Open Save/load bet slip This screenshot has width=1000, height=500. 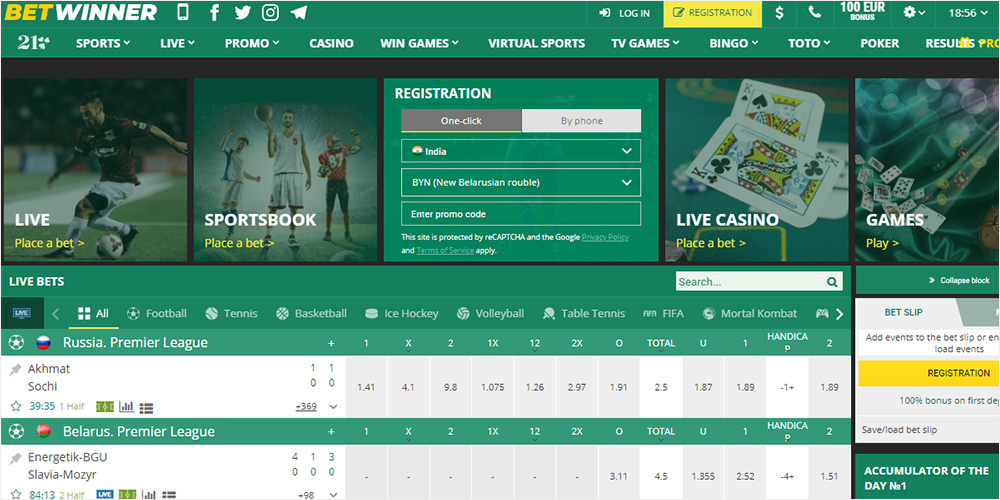pos(899,430)
